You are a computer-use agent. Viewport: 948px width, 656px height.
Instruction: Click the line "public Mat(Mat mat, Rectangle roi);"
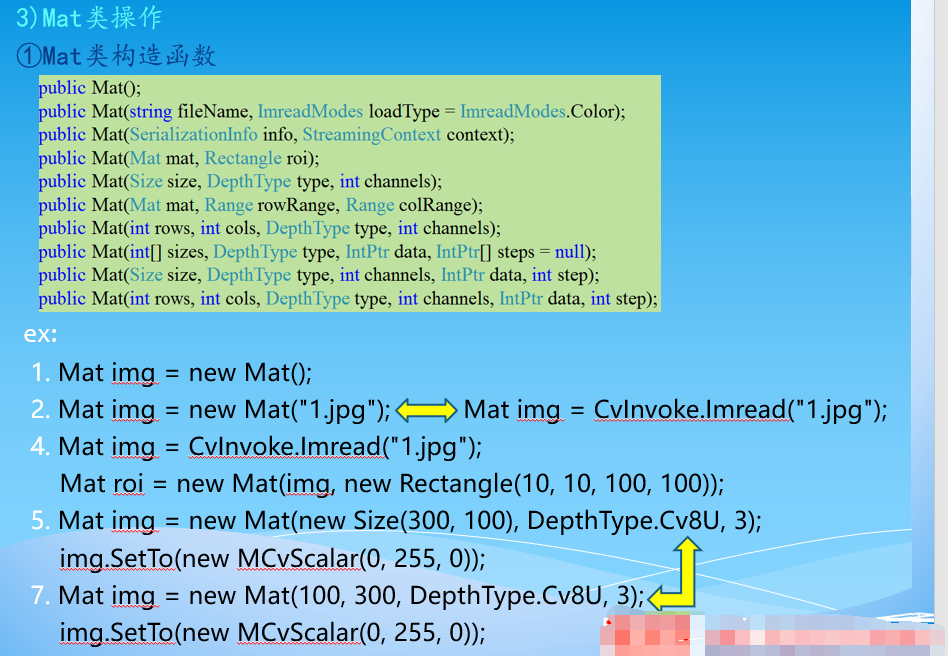(x=179, y=158)
